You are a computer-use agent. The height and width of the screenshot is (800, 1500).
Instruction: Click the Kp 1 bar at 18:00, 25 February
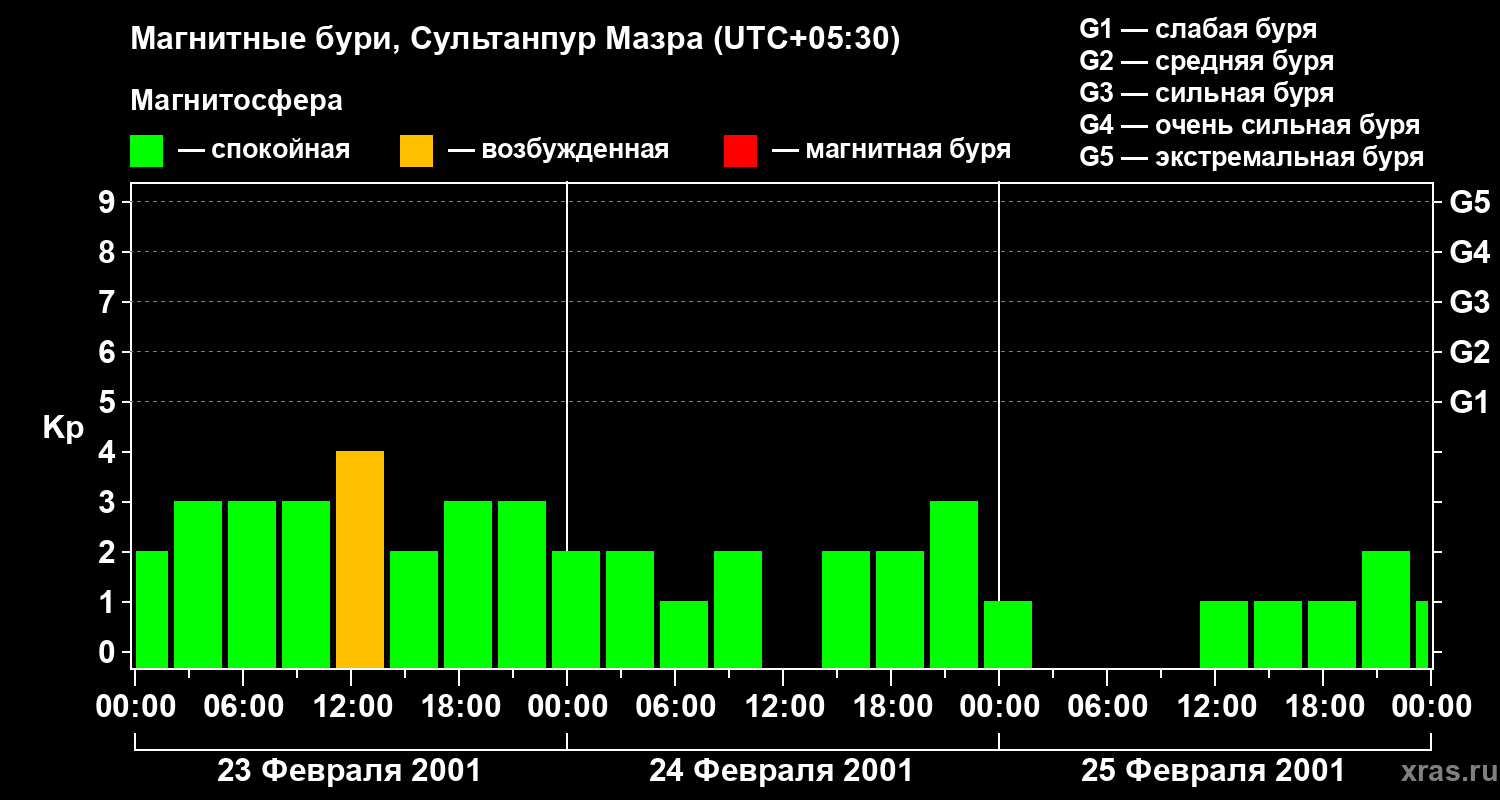click(x=1332, y=635)
